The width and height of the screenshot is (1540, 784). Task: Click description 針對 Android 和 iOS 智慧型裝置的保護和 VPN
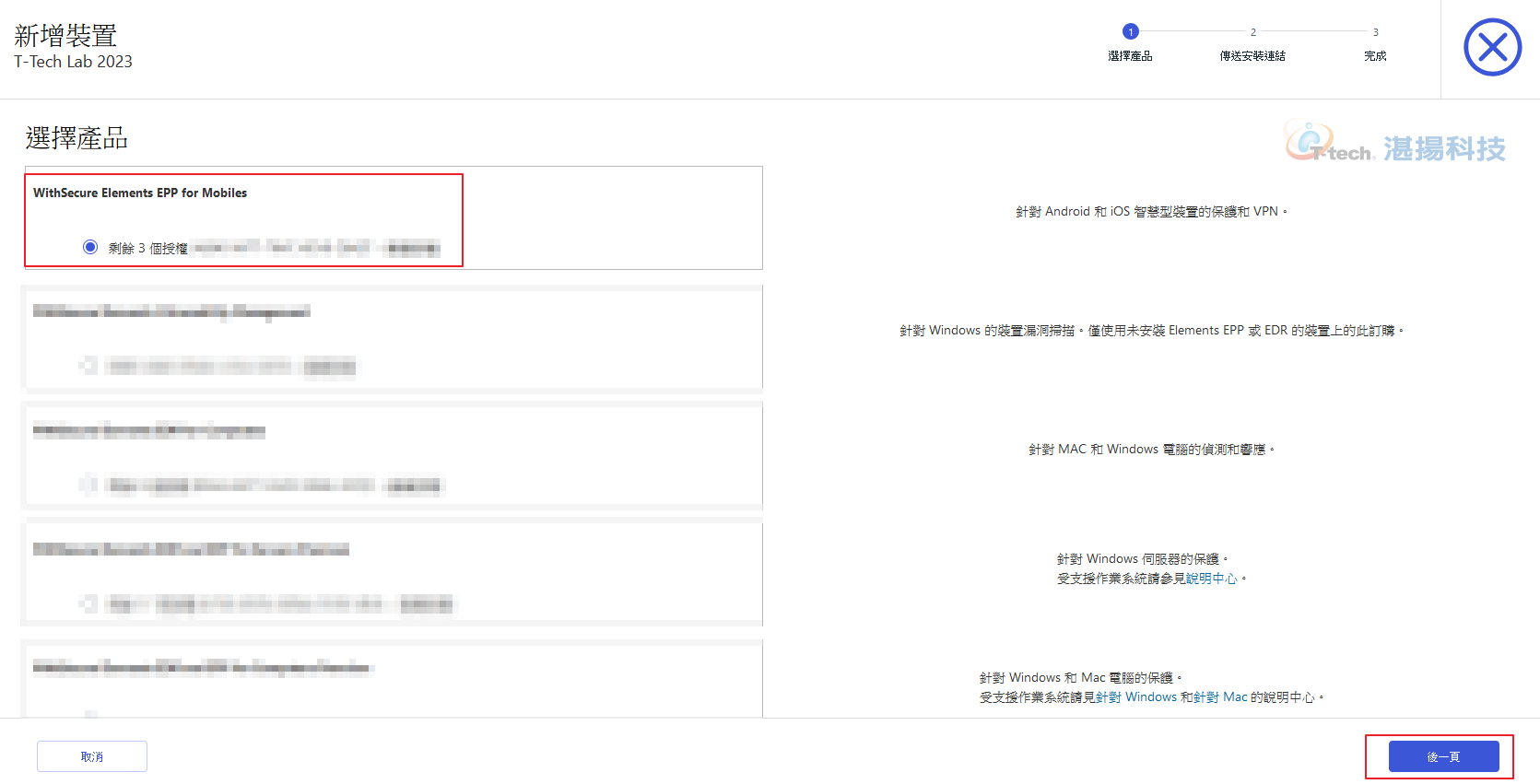[1151, 212]
